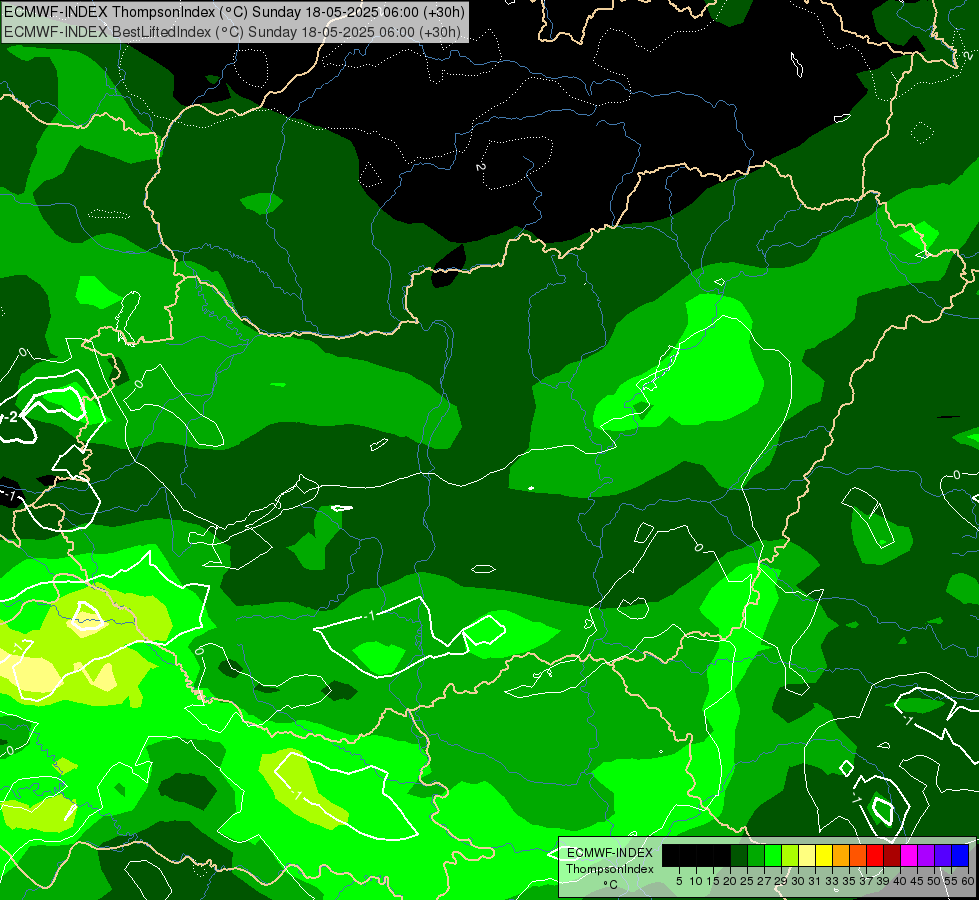Select the medium green 25–27 legend swatch
Viewport: 979px width, 900px height.
(x=755, y=855)
